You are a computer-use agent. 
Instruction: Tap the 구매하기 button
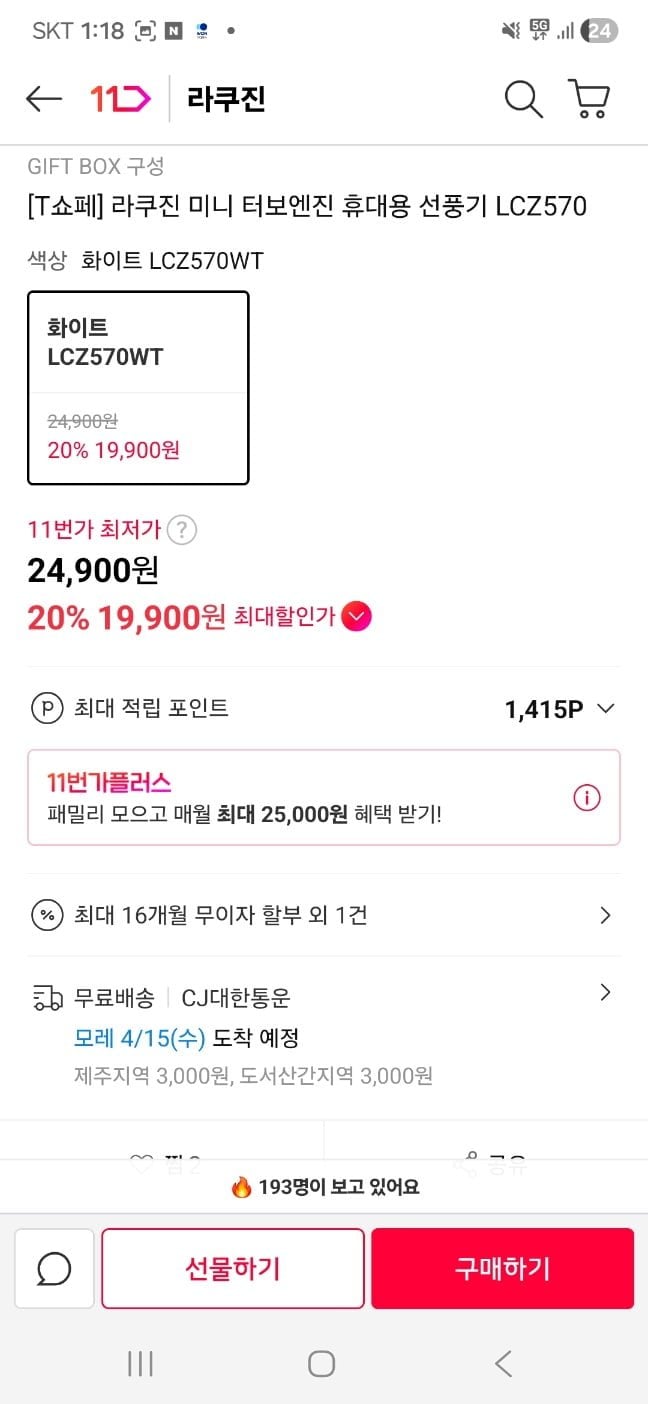(502, 1268)
